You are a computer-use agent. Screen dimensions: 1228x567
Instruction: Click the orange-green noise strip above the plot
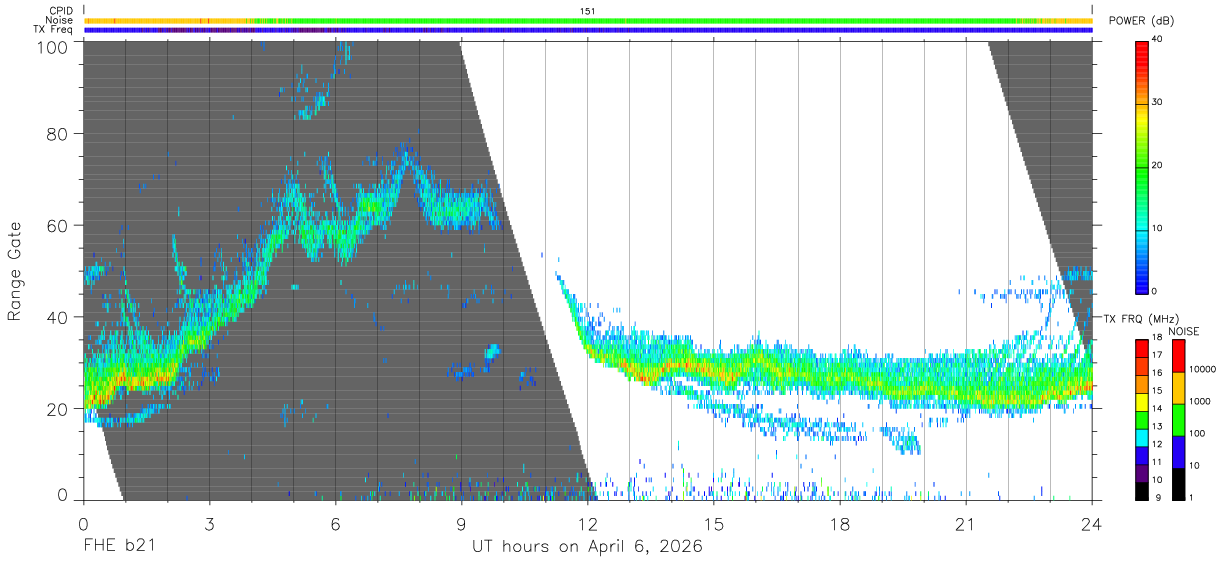[588, 20]
